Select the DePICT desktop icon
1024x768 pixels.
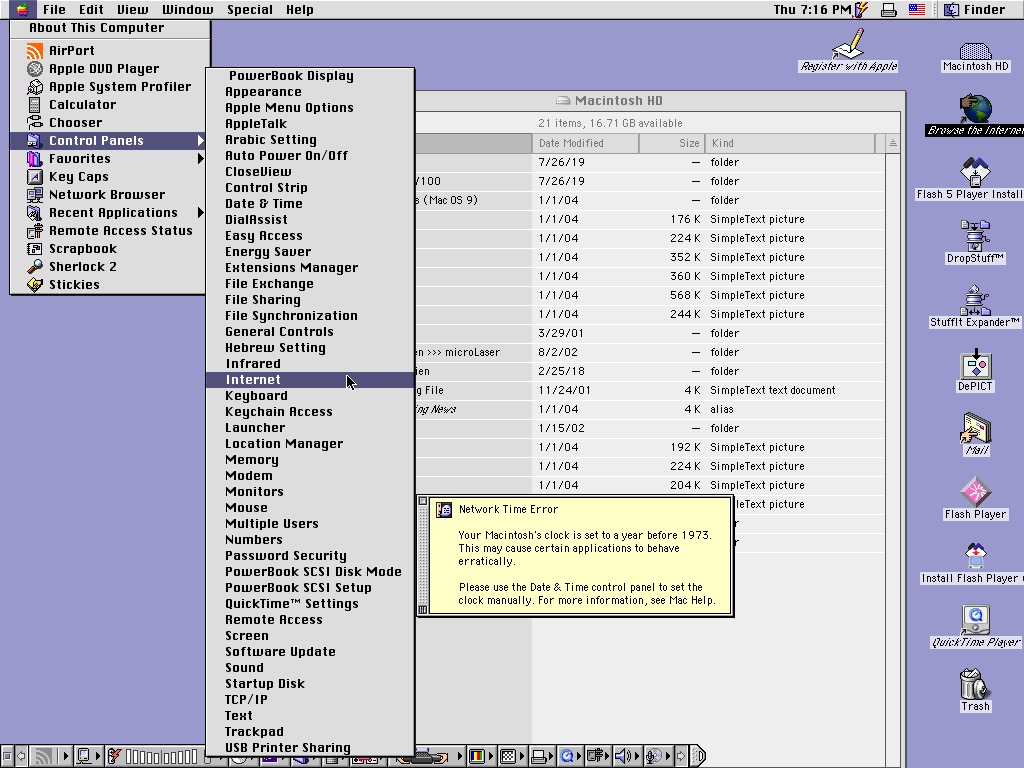[x=976, y=370]
